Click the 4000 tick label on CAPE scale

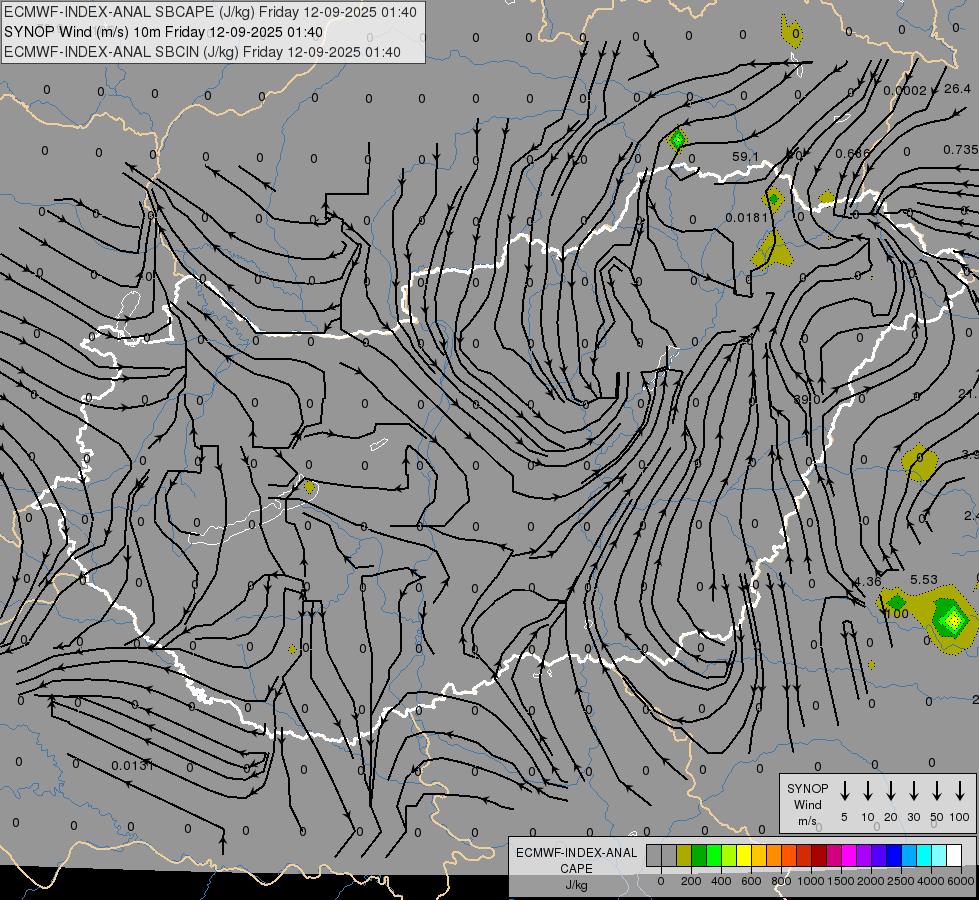pos(931,881)
